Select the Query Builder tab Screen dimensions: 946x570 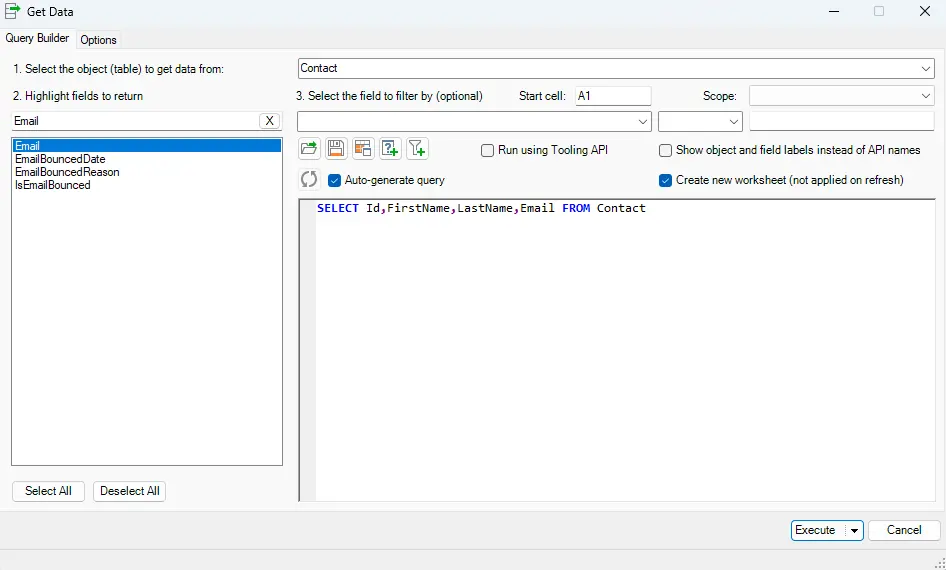38,39
